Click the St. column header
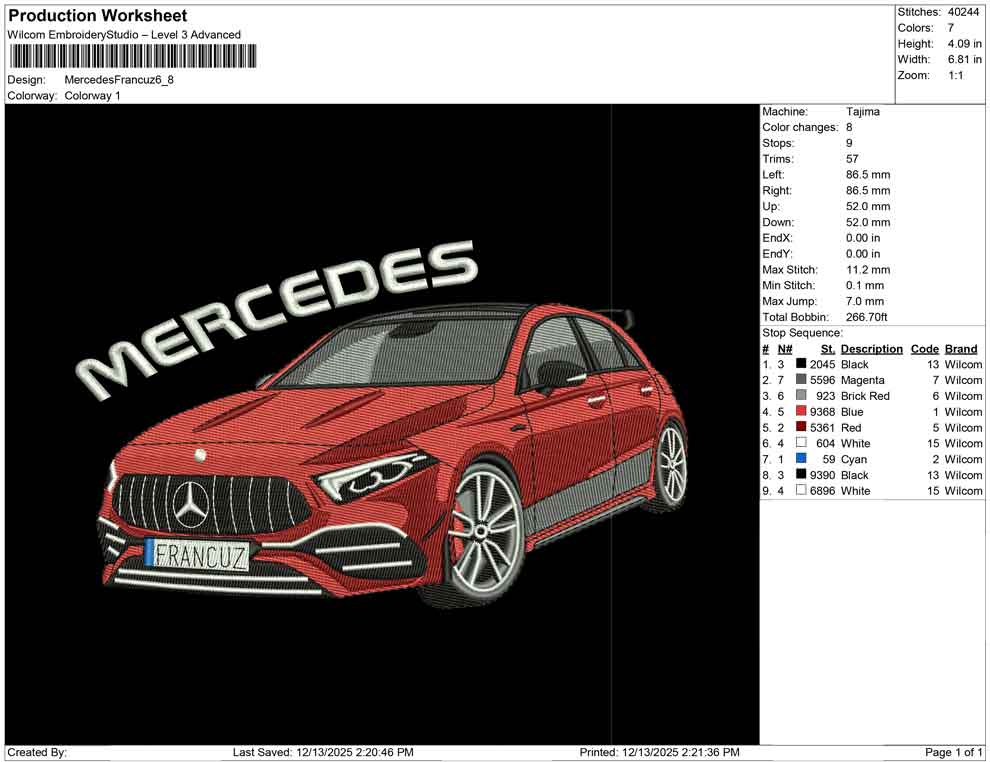Screen dimensions: 990x762 pos(826,348)
